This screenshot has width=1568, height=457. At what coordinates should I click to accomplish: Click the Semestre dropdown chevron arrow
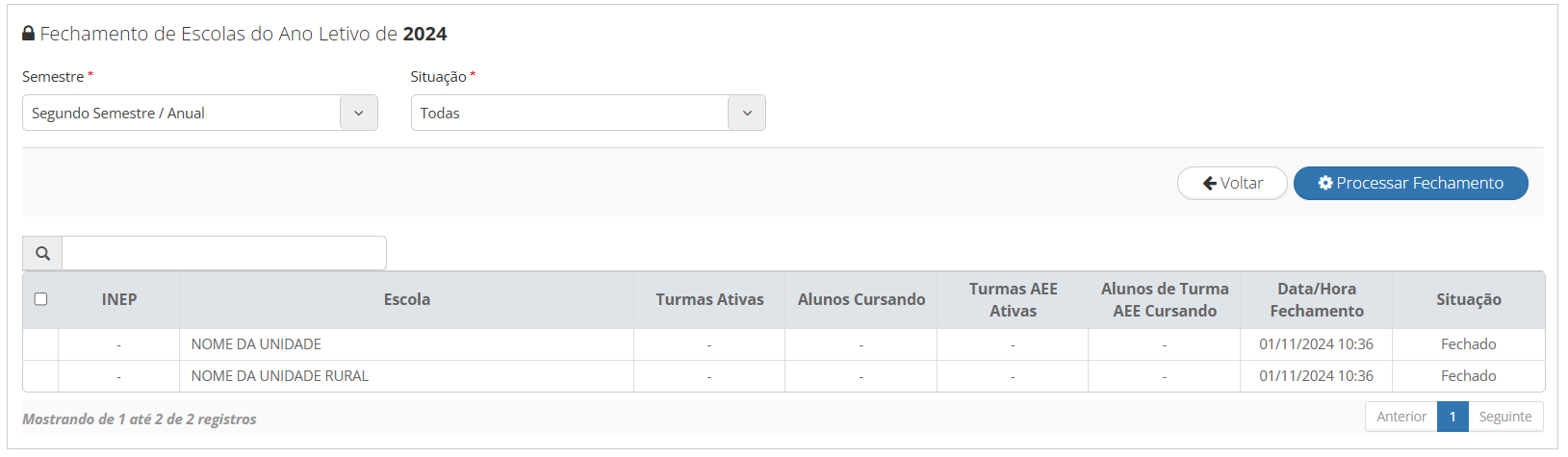point(358,113)
